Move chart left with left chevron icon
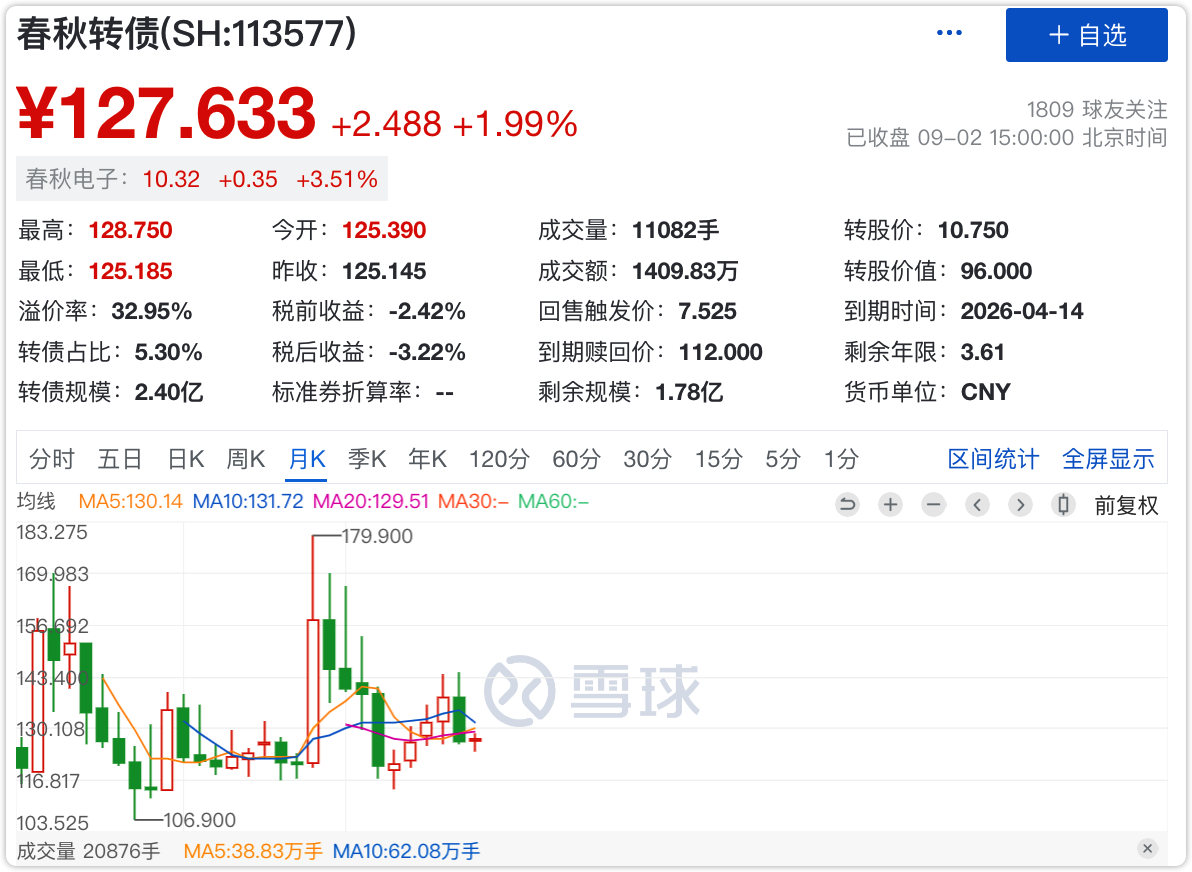The image size is (1192, 872). 977,504
